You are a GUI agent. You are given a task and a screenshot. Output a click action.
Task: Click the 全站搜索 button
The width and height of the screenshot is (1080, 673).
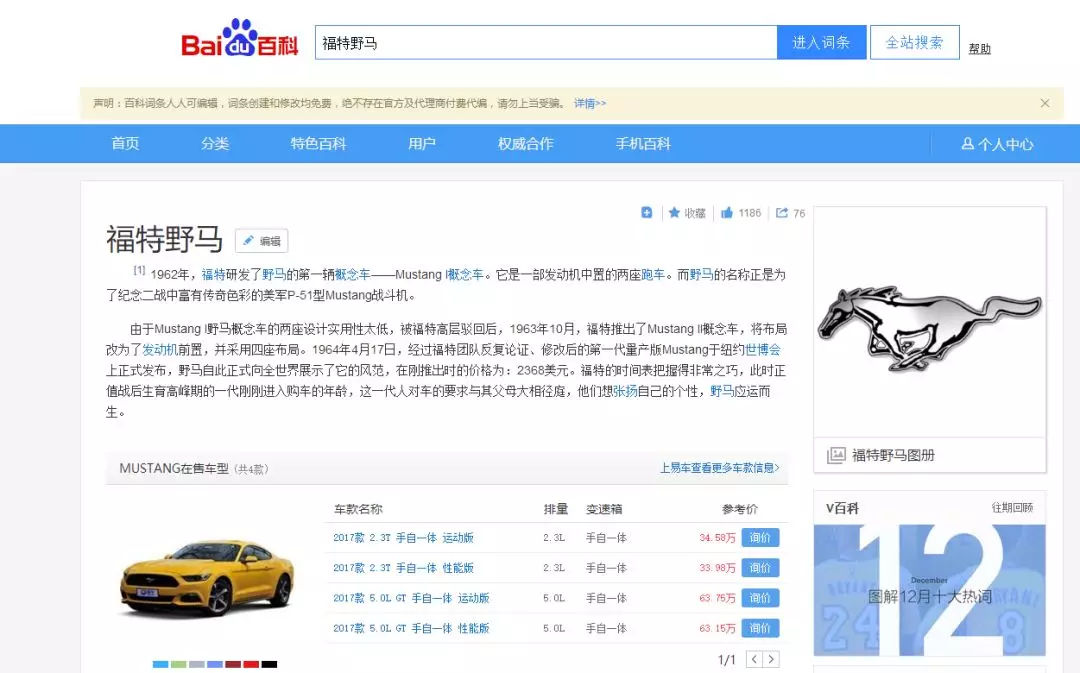click(x=915, y=43)
